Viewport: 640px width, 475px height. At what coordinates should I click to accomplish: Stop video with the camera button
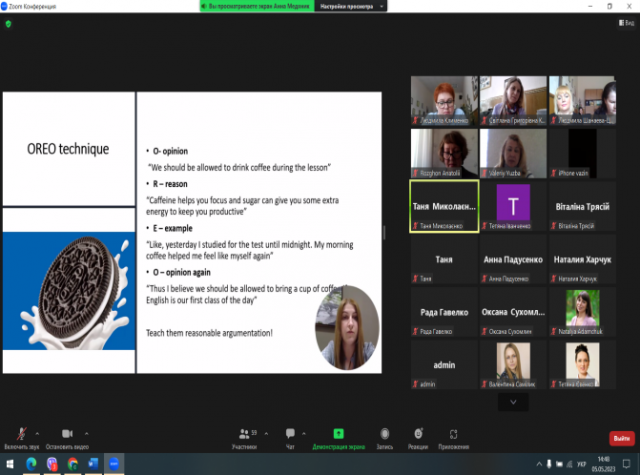pyautogui.click(x=67, y=436)
